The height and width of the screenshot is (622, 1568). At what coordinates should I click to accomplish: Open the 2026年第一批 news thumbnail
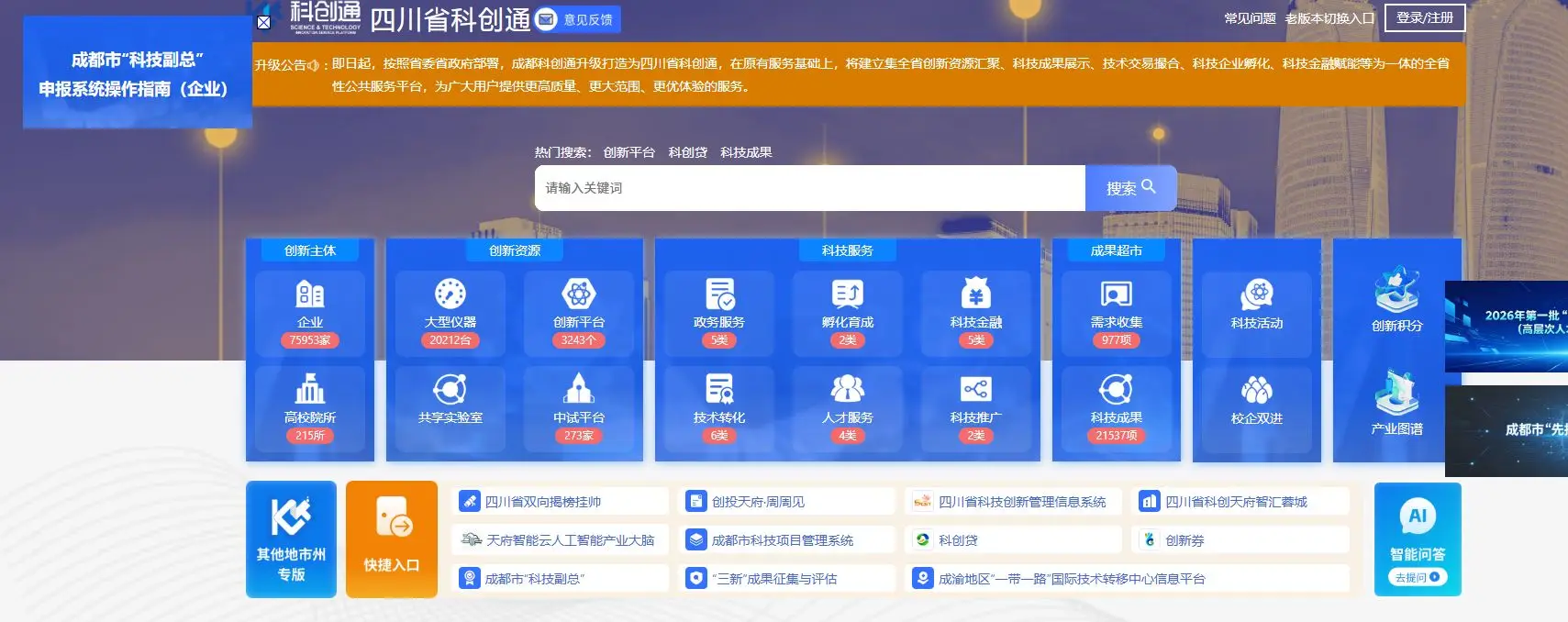coord(1507,327)
